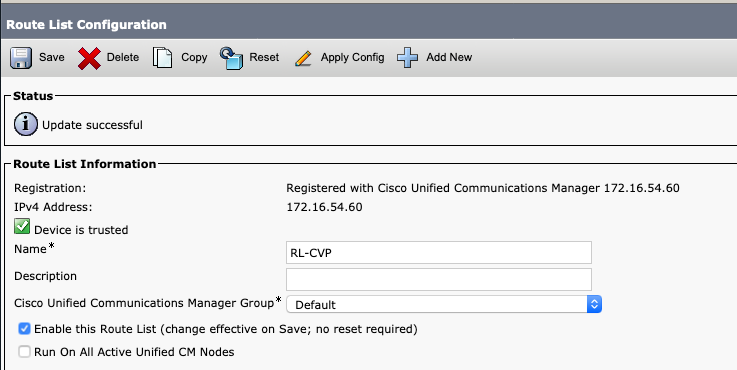Screen dimensions: 737x370
Task: Click IPv4 address value 172.16.54.60
Action: pyautogui.click(x=324, y=207)
